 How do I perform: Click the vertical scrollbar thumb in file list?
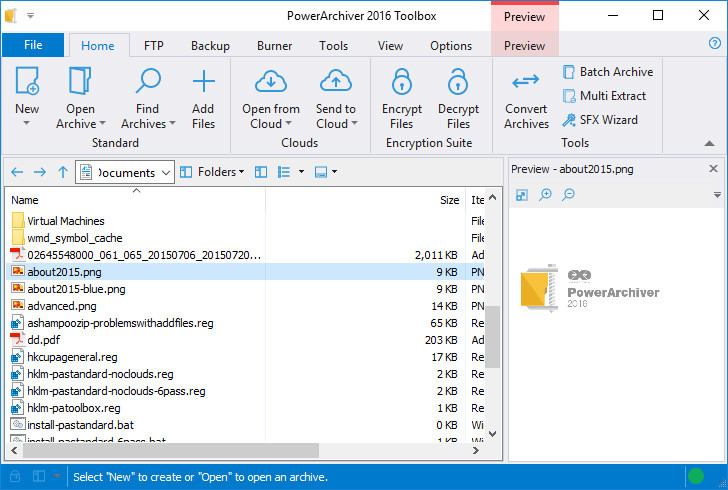click(493, 337)
